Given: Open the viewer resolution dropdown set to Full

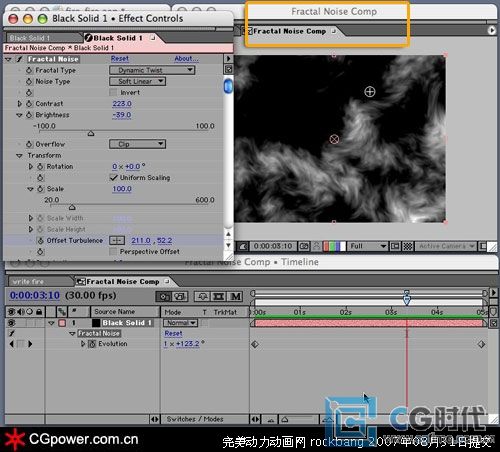Looking at the screenshot, I should [367, 246].
